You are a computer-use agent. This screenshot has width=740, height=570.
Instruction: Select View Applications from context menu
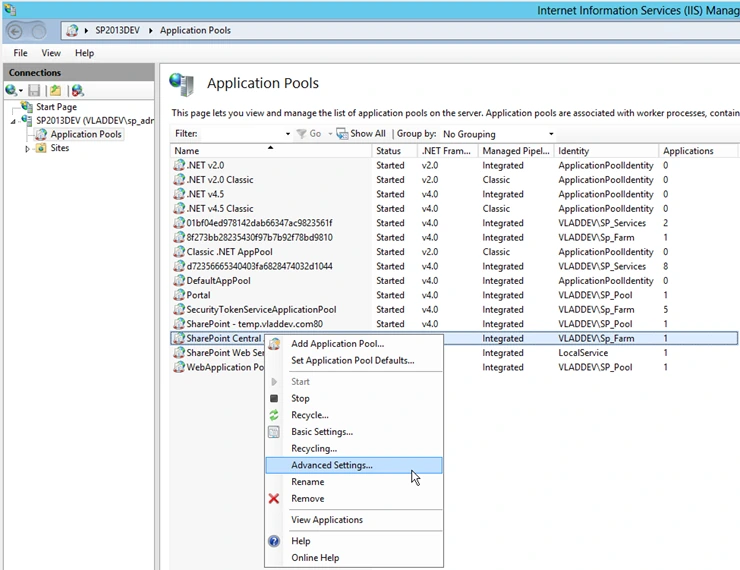pos(353,520)
